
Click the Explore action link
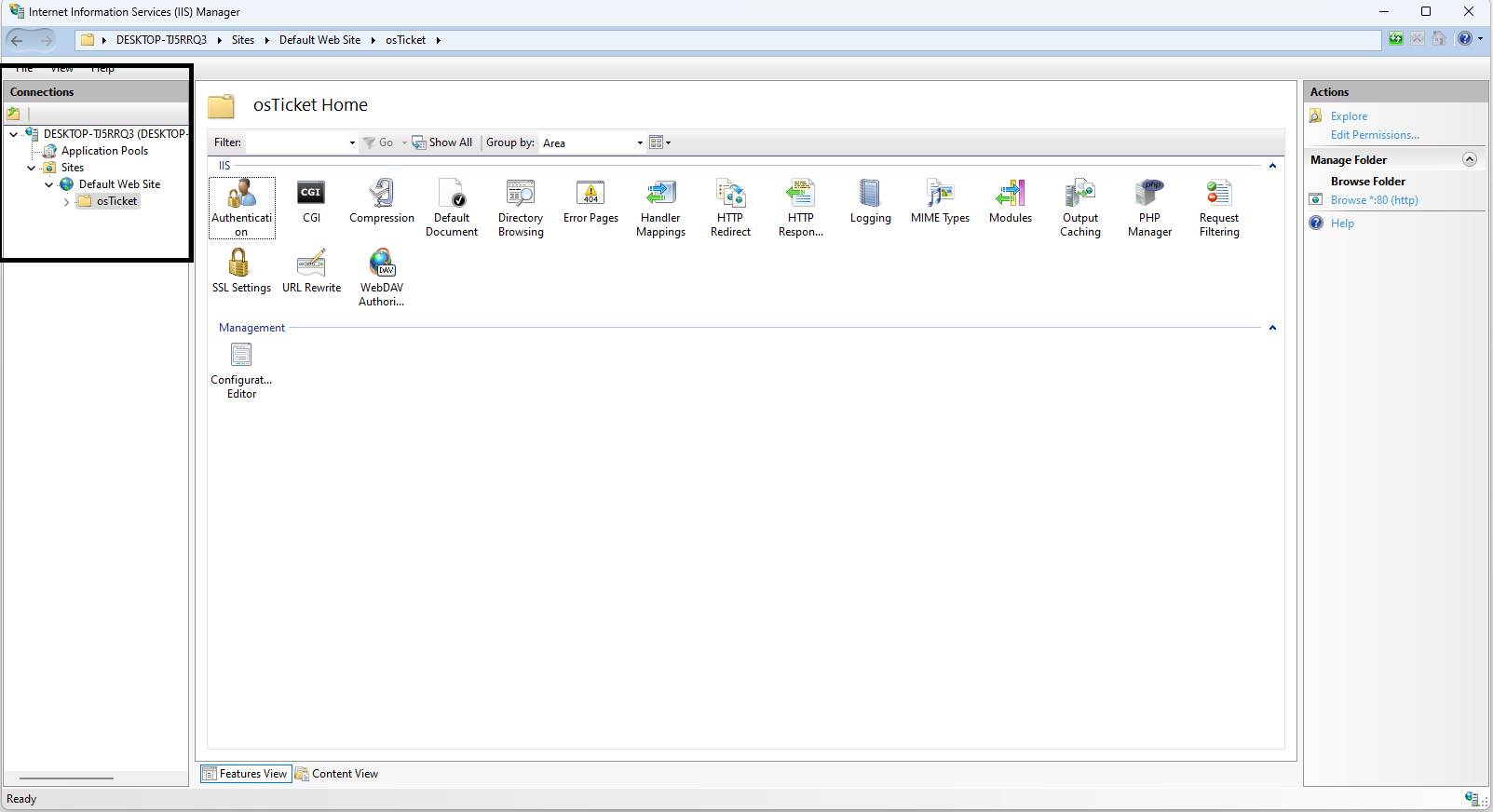tap(1349, 116)
